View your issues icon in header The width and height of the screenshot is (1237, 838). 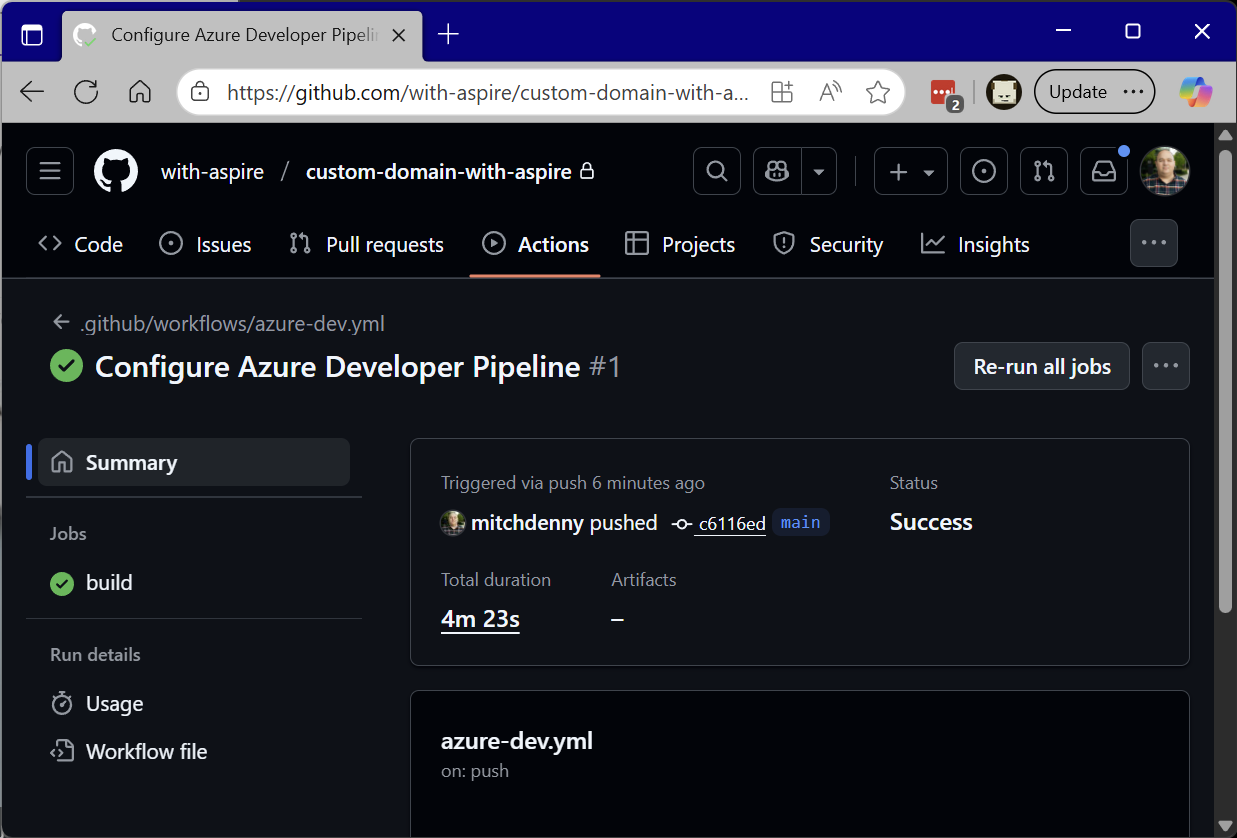(984, 171)
